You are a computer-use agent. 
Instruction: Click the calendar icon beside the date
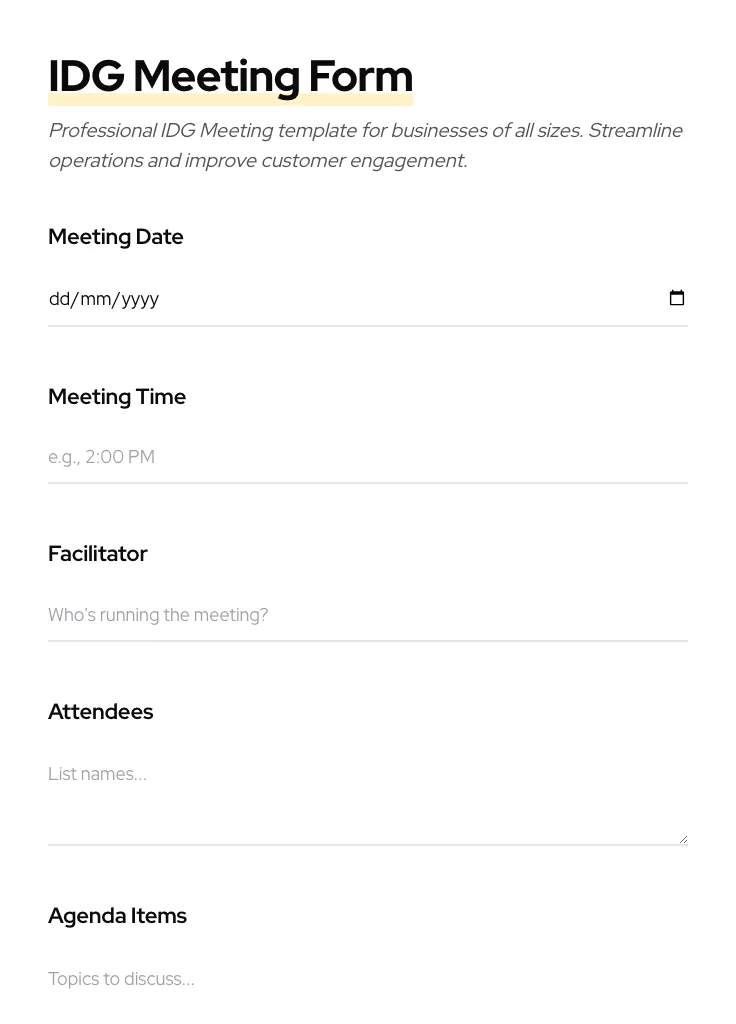[677, 298]
